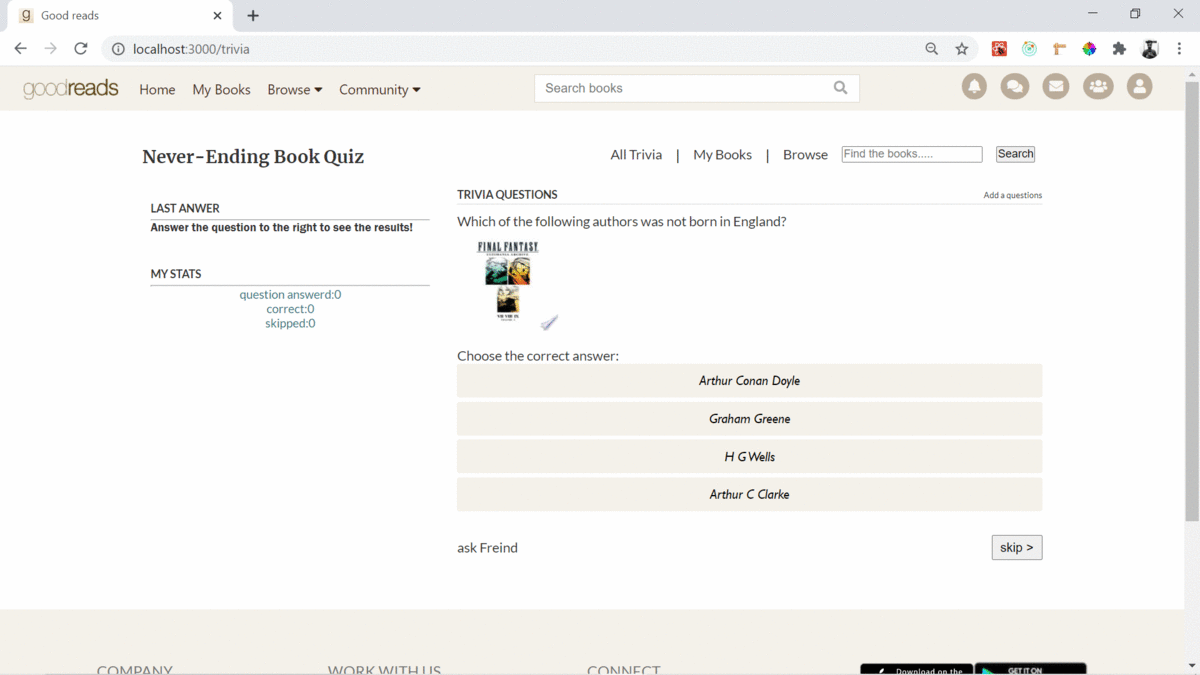Go to Home in the navigation bar

[157, 89]
